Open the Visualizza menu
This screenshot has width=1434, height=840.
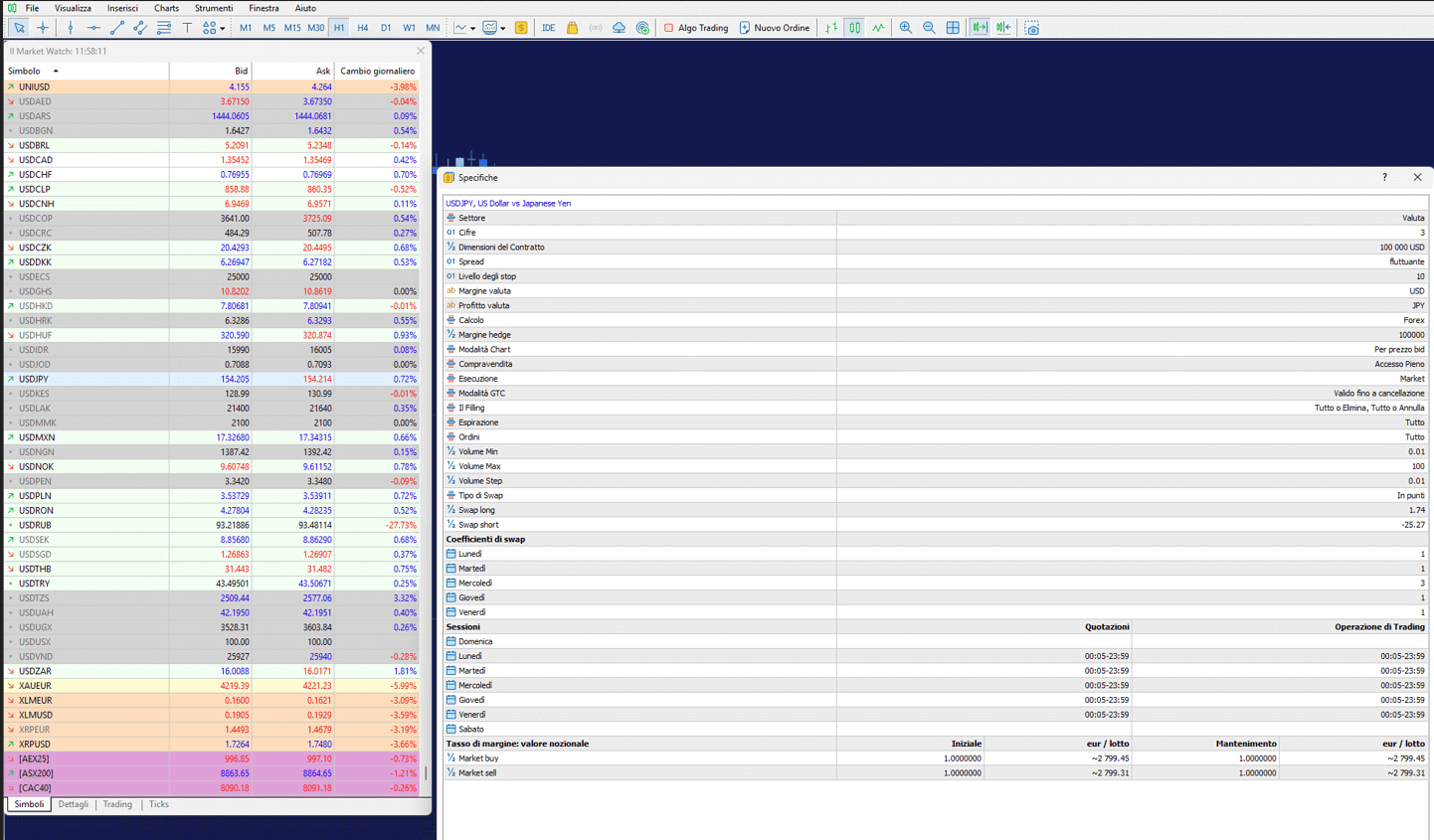[x=73, y=8]
